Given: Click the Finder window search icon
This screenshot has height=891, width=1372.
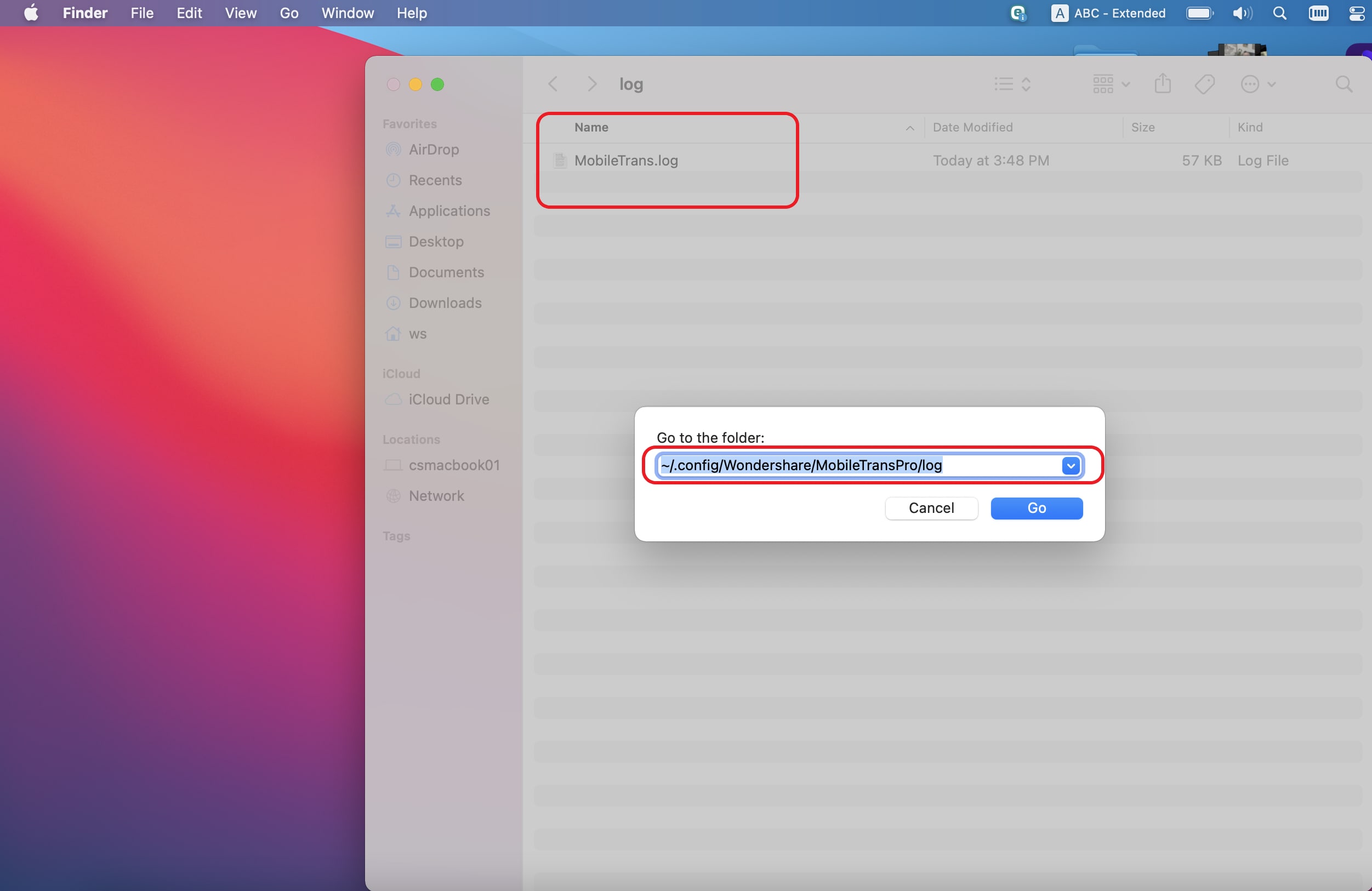Looking at the screenshot, I should (1343, 84).
